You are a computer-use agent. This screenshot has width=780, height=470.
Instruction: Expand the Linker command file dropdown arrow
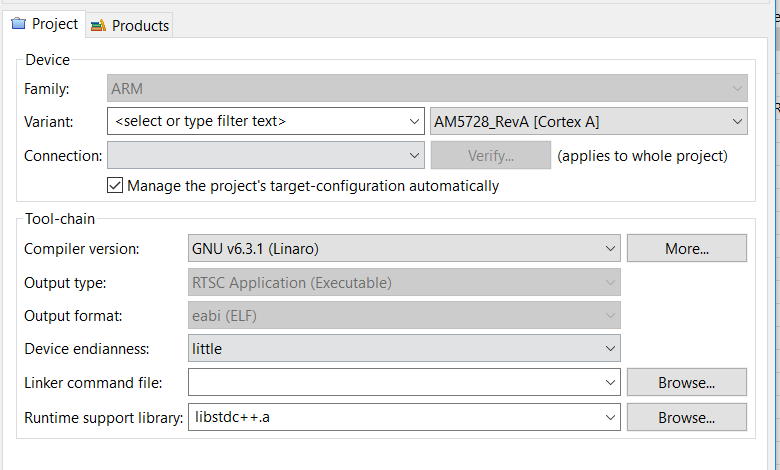point(611,383)
